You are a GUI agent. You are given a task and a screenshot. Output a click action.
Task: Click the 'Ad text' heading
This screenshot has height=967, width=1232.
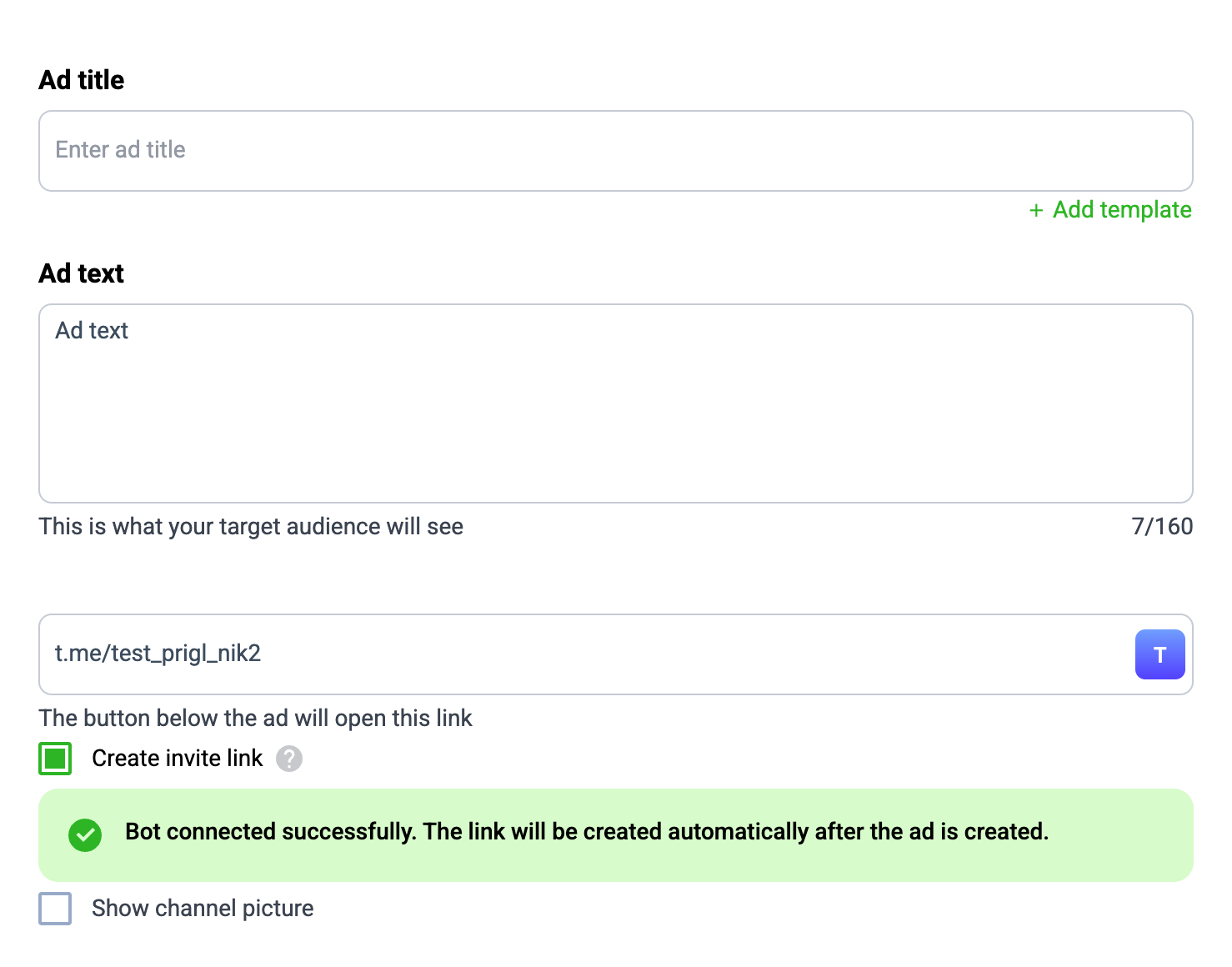coord(82,273)
